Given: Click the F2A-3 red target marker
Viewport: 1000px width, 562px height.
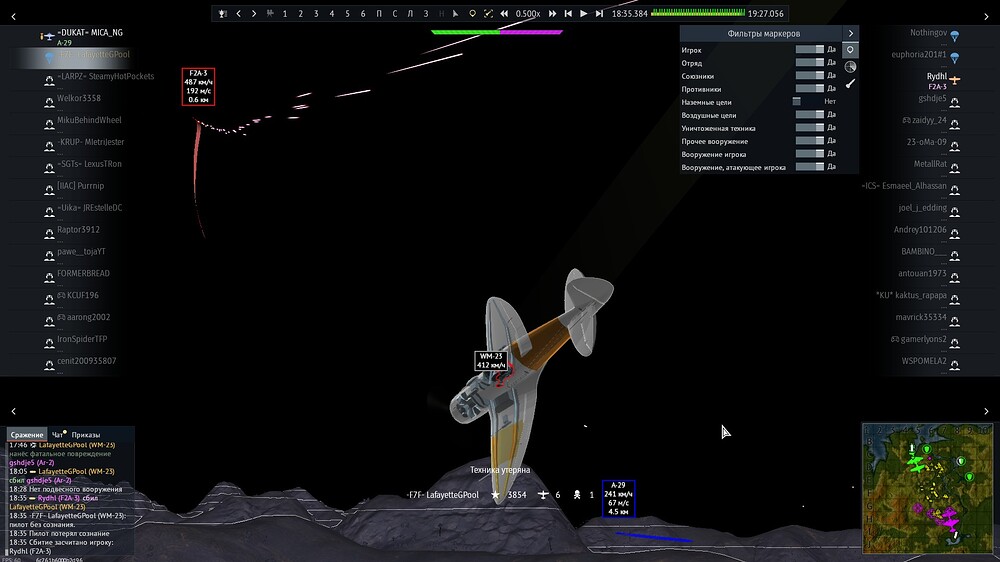Looking at the screenshot, I should [198, 86].
